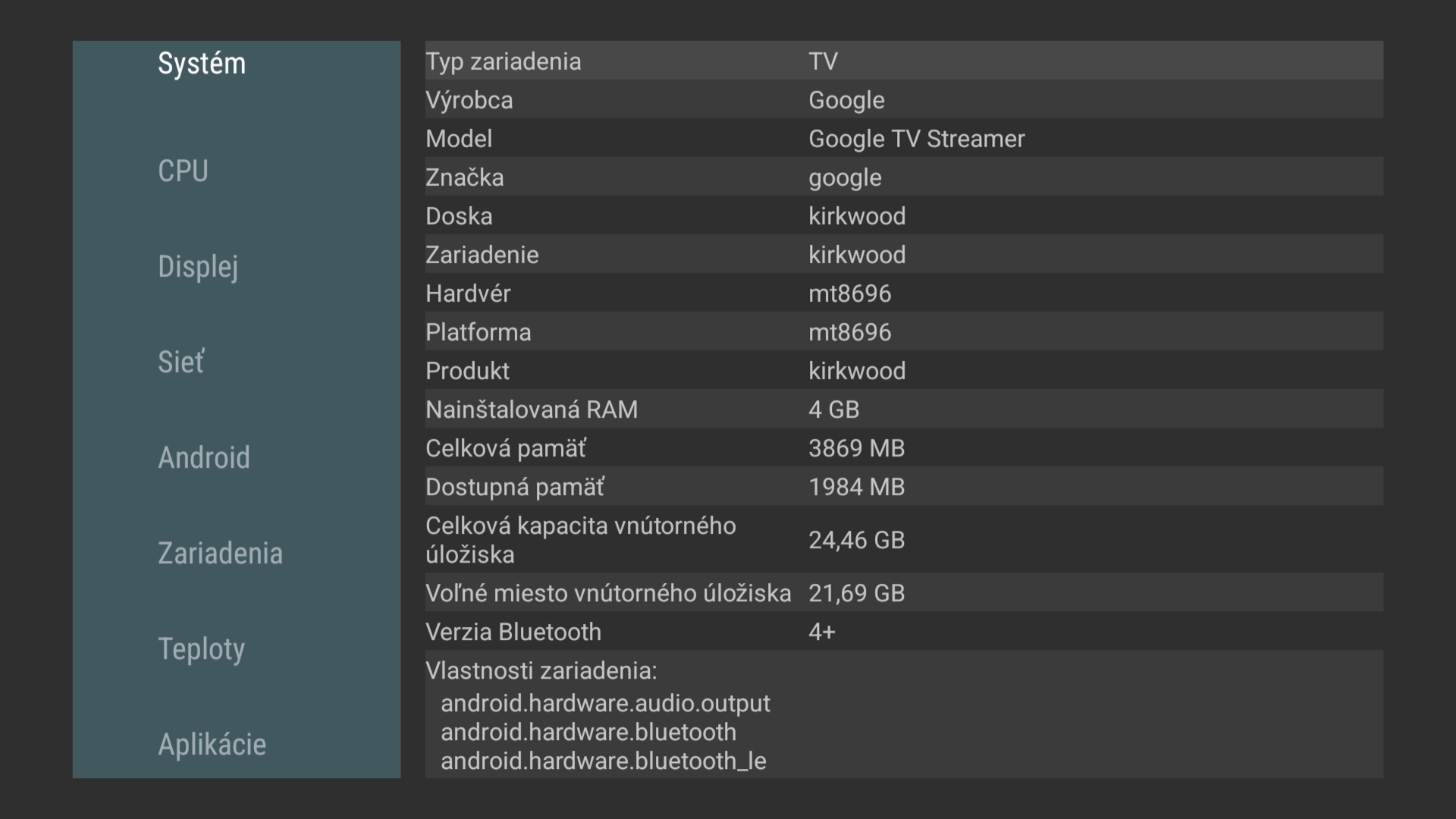This screenshot has height=819, width=1456.
Task: Select the Typ zariadenia row
Action: [902, 61]
